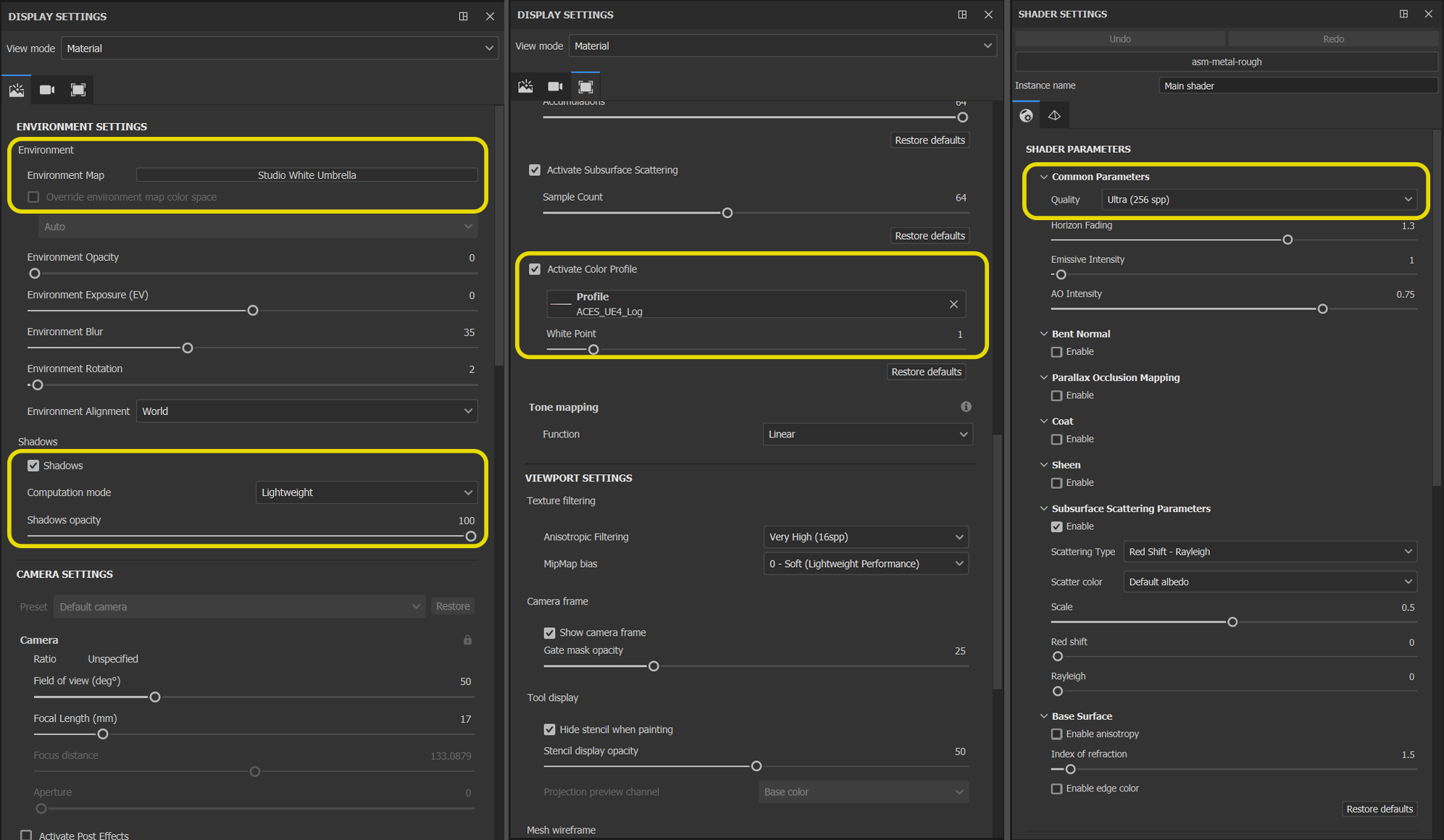Click camera icon tab in middle panel

coord(555,87)
